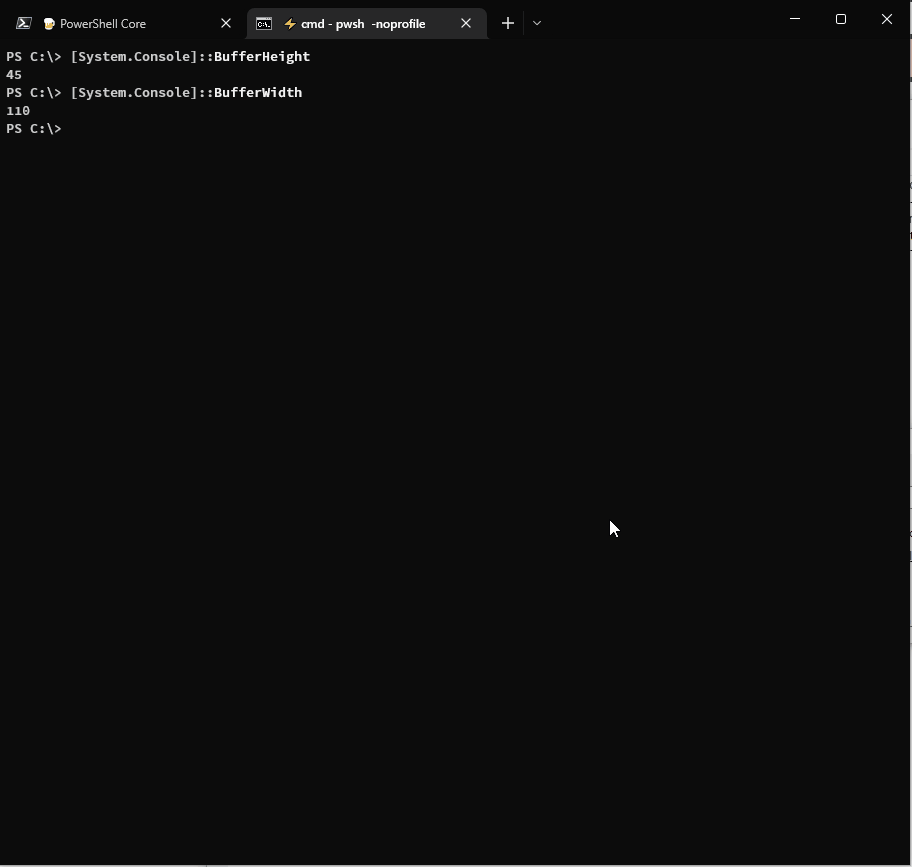Open the new tab profile dropdown chevron

[537, 23]
